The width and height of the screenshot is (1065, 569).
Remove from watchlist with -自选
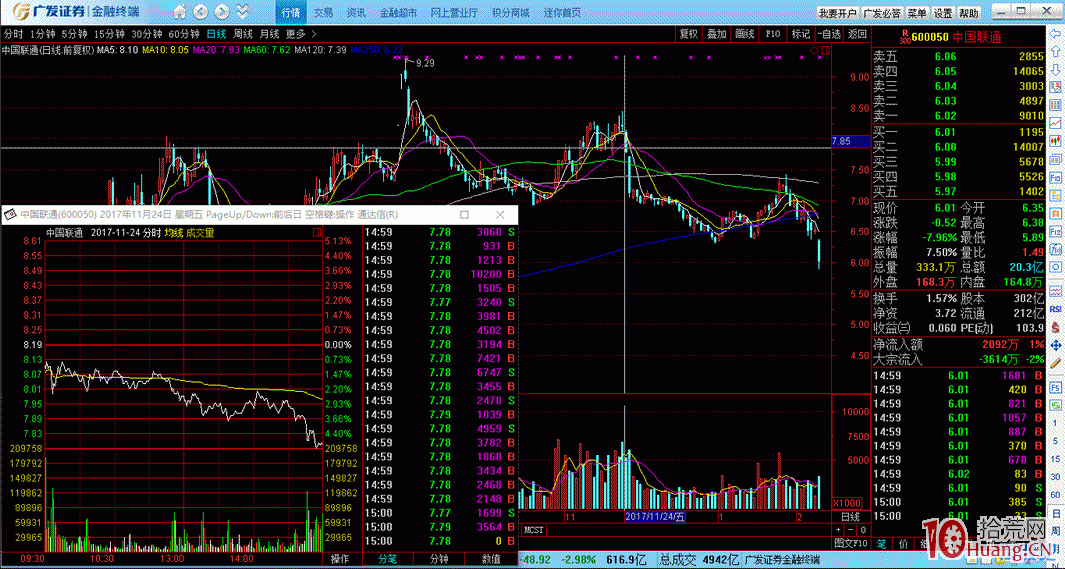(x=829, y=33)
